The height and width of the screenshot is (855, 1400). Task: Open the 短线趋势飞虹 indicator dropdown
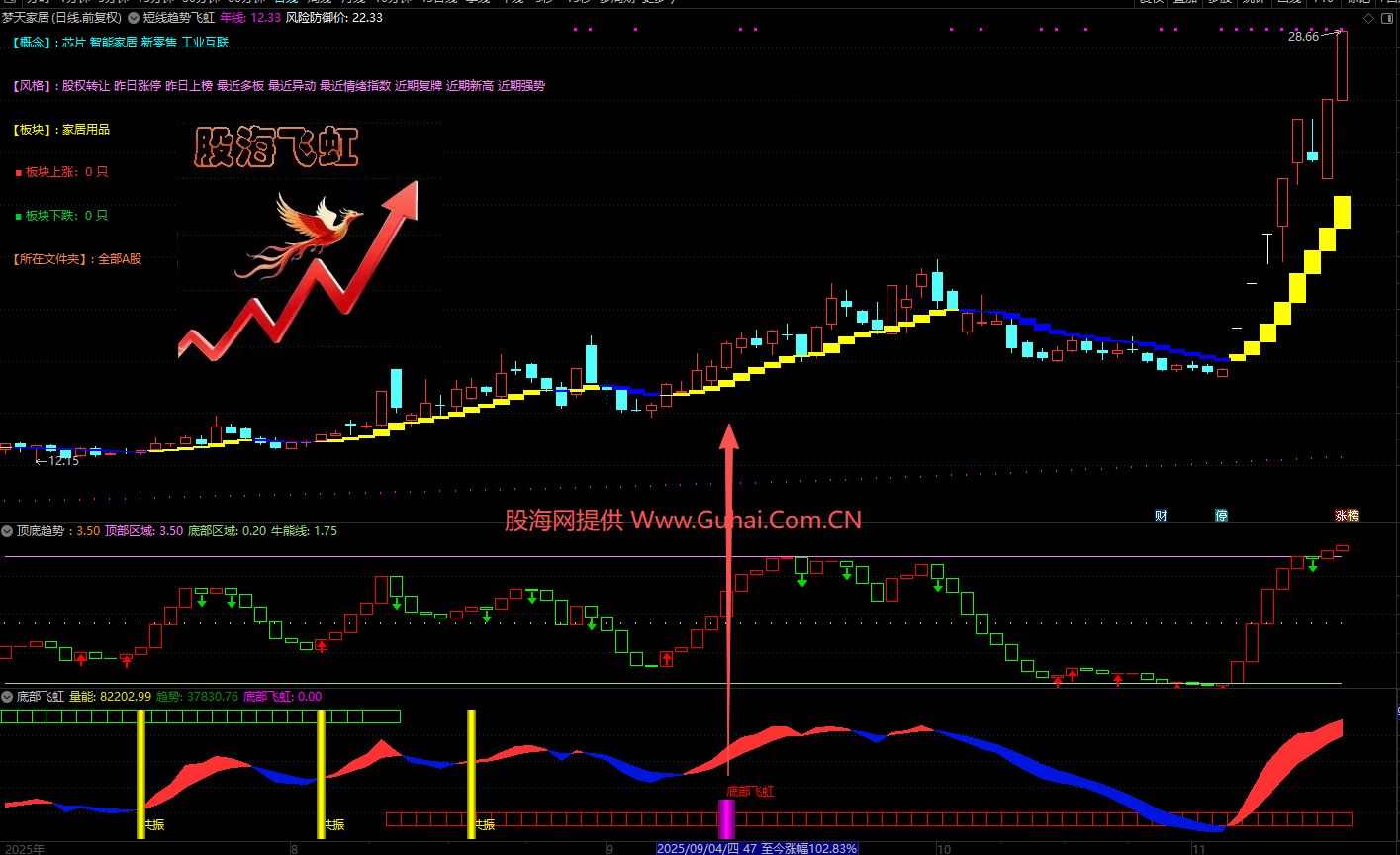135,18
